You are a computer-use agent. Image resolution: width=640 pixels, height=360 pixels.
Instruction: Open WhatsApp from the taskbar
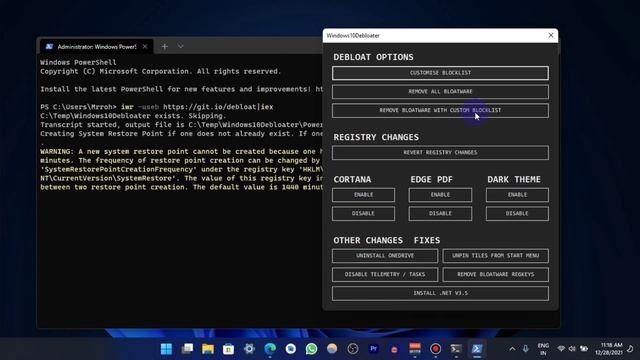pos(311,349)
